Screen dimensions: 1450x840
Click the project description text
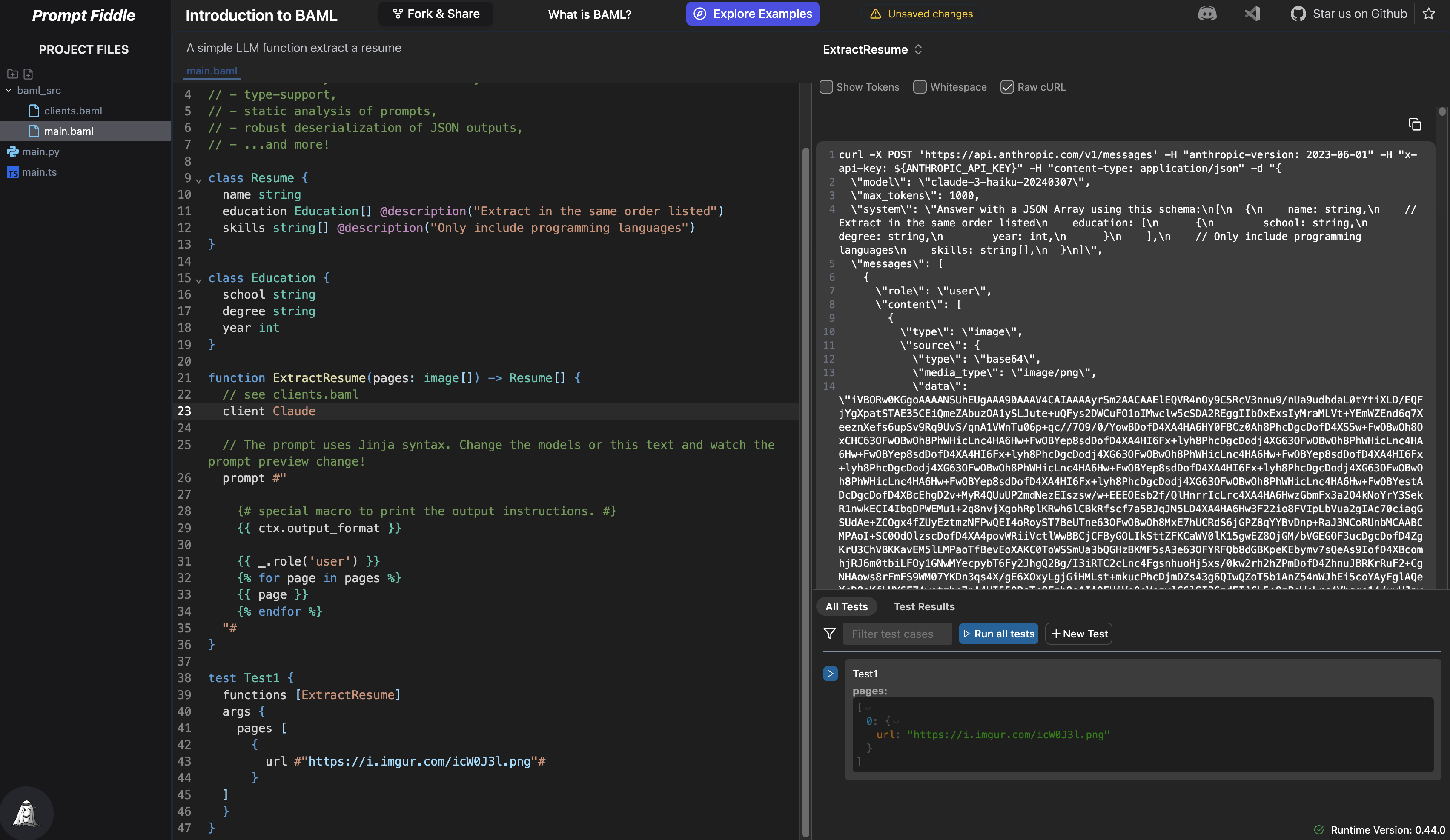coord(293,48)
